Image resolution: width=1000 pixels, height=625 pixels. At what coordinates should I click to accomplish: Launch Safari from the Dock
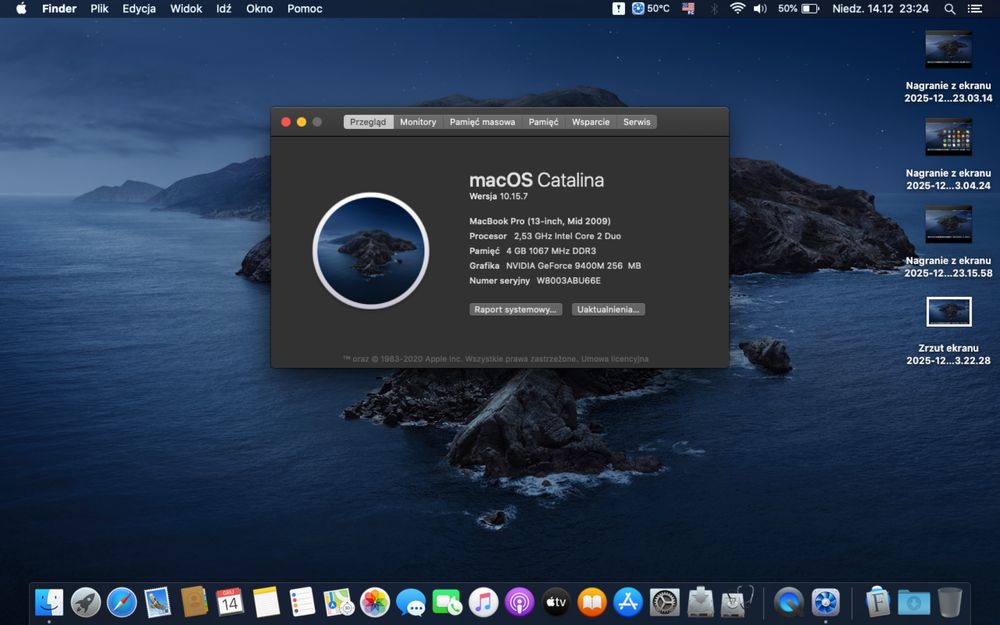[x=121, y=602]
